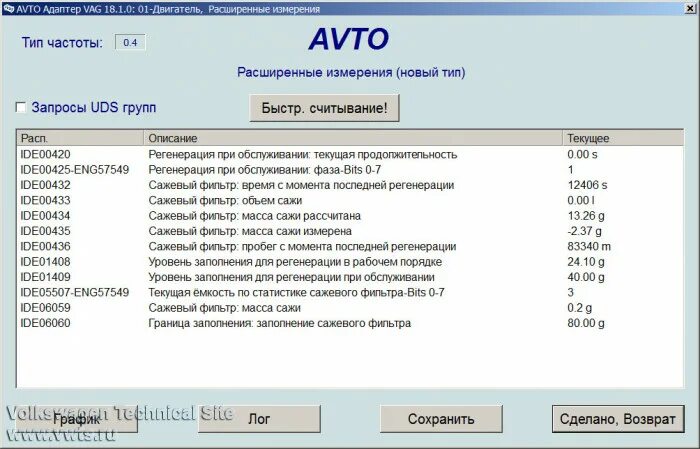
Task: Click the value -2.37 g
Action: pos(584,231)
